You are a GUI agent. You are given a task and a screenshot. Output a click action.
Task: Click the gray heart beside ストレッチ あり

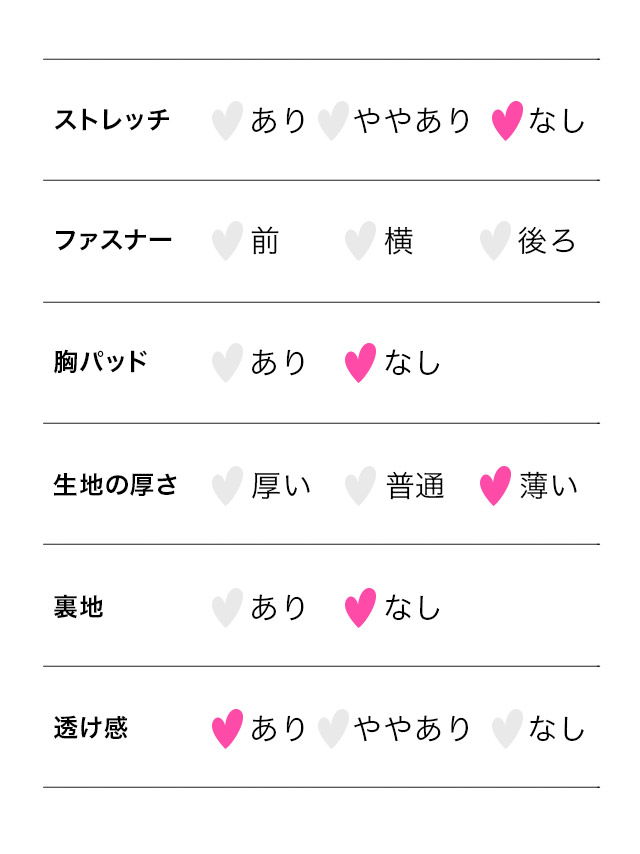click(227, 121)
